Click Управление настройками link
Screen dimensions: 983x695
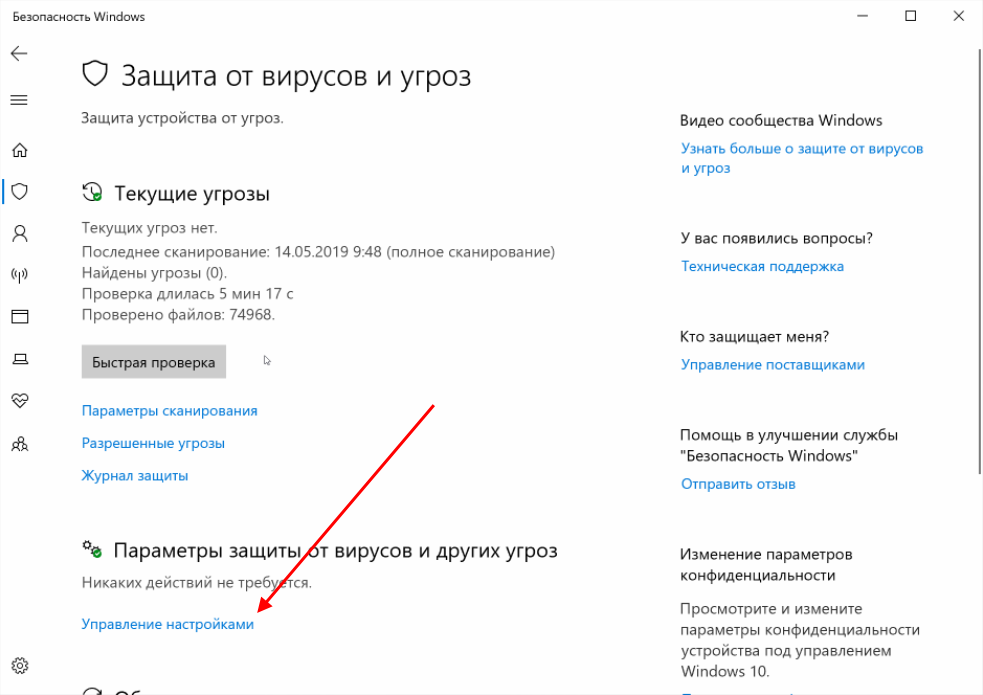click(x=167, y=624)
